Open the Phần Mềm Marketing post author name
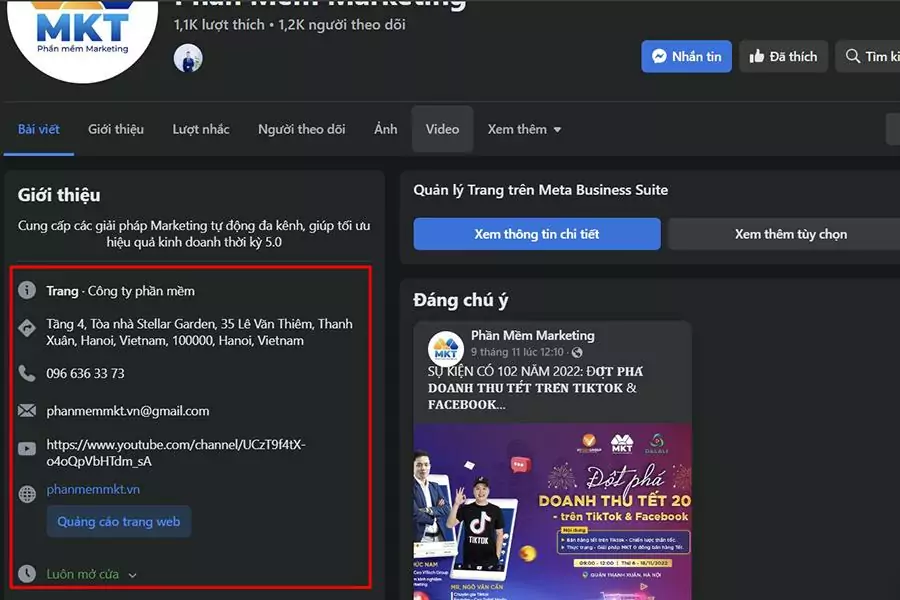Viewport: 900px width, 600px height. coord(533,335)
